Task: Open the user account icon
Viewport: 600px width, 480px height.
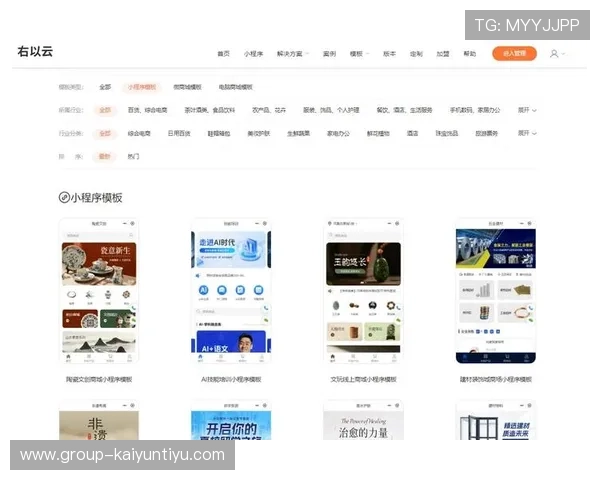Action: [554, 54]
